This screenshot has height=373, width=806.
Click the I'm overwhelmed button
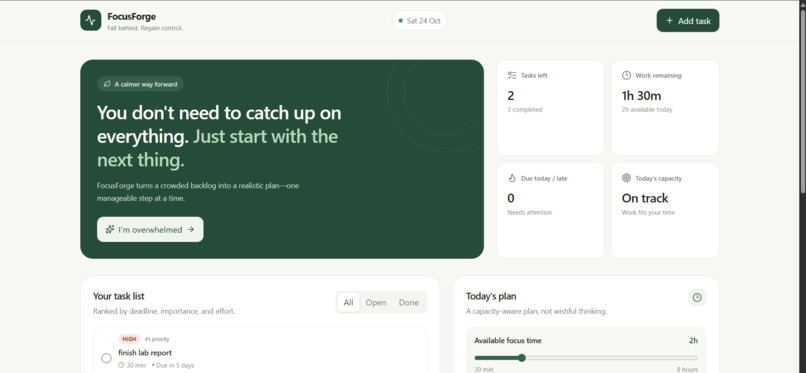point(150,230)
